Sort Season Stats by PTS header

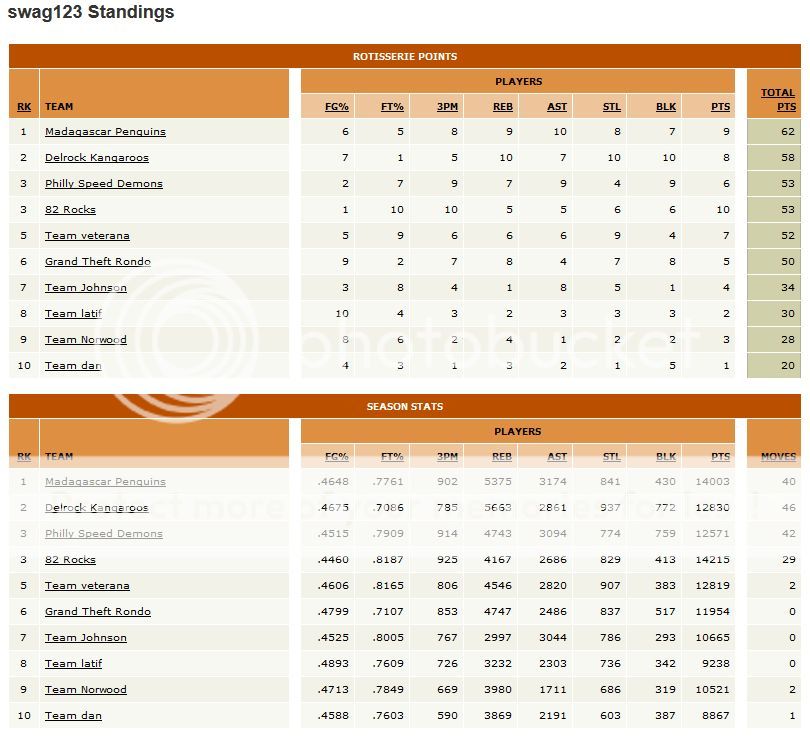point(721,456)
